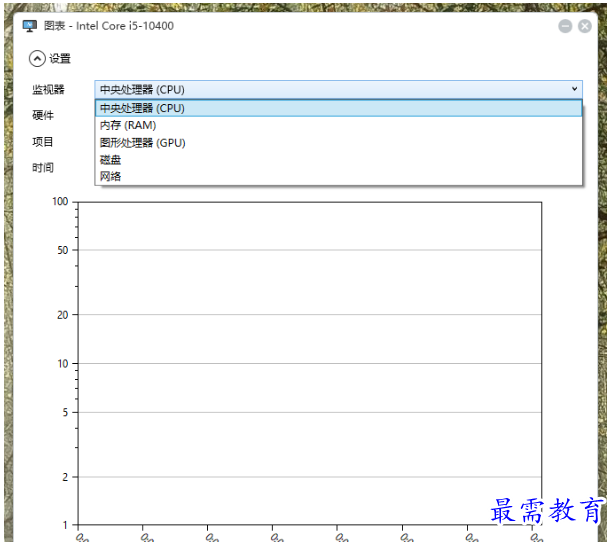The width and height of the screenshot is (612, 542).
Task: Minimize the 图表 window
Action: click(565, 26)
